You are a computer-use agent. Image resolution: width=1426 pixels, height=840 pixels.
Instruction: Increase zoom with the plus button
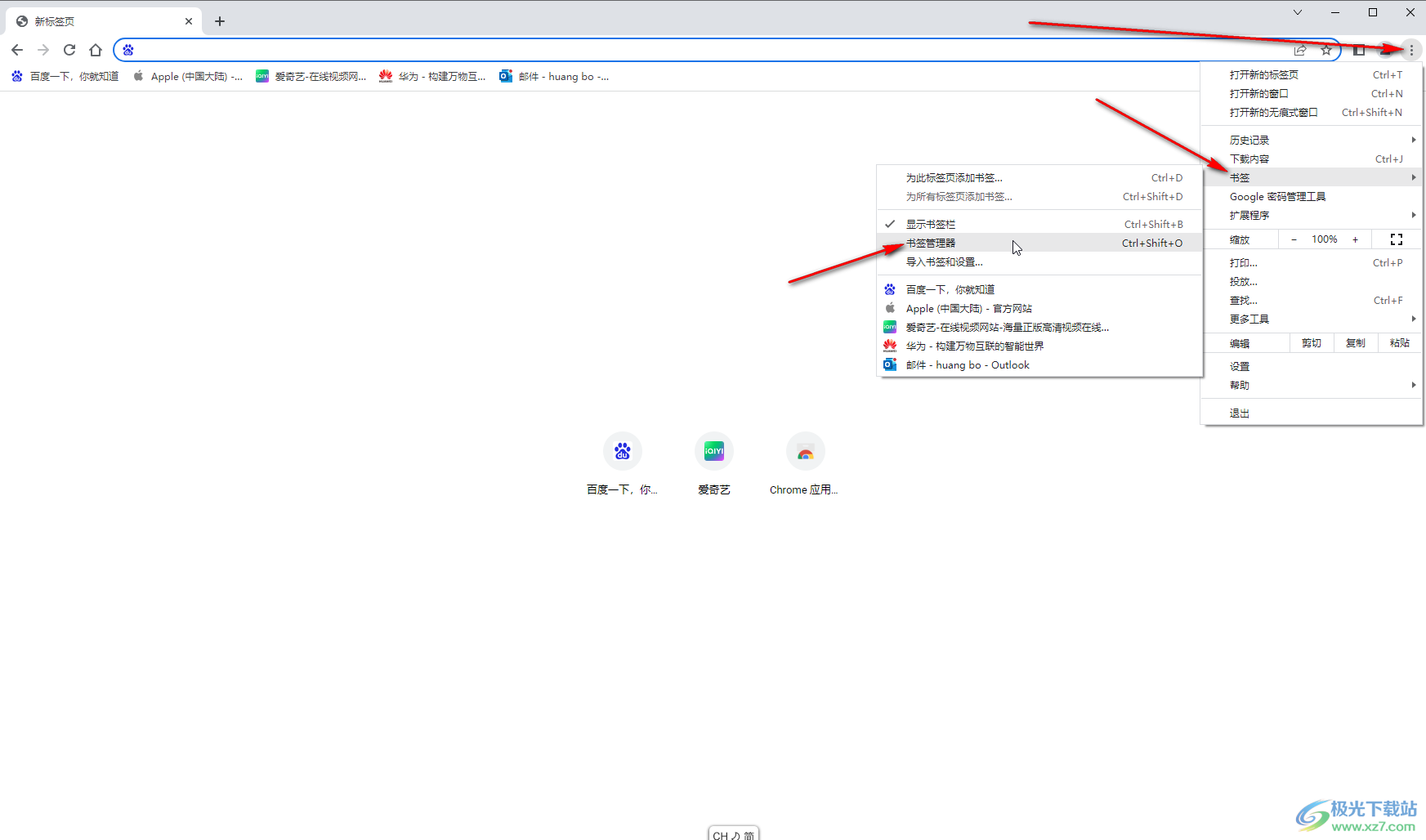click(x=1355, y=239)
